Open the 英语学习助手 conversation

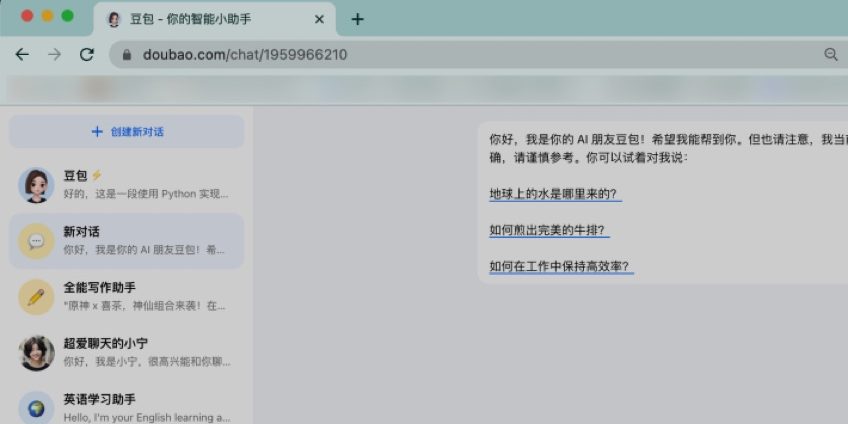[x=145, y=407]
